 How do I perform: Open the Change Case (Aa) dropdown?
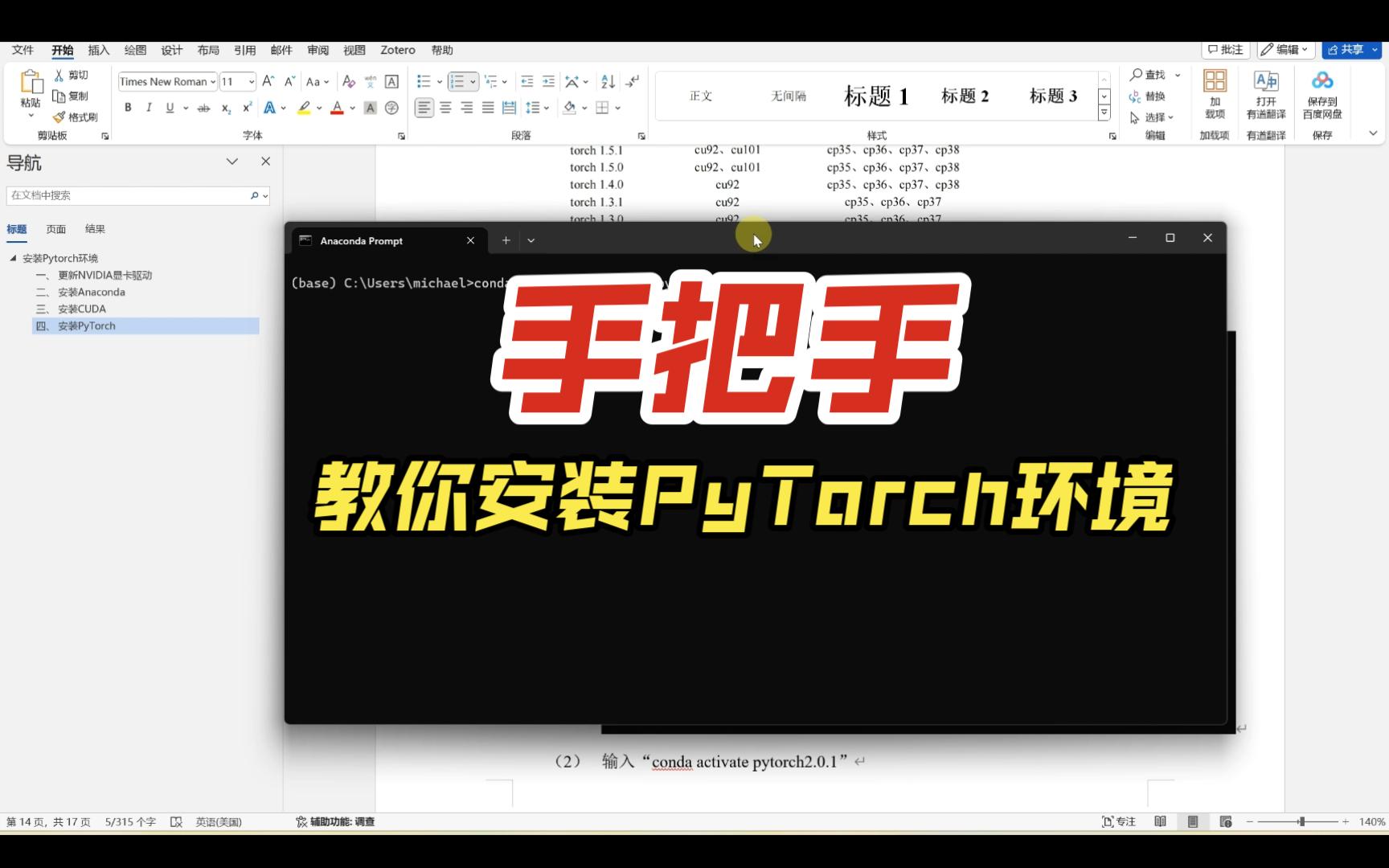click(x=316, y=81)
